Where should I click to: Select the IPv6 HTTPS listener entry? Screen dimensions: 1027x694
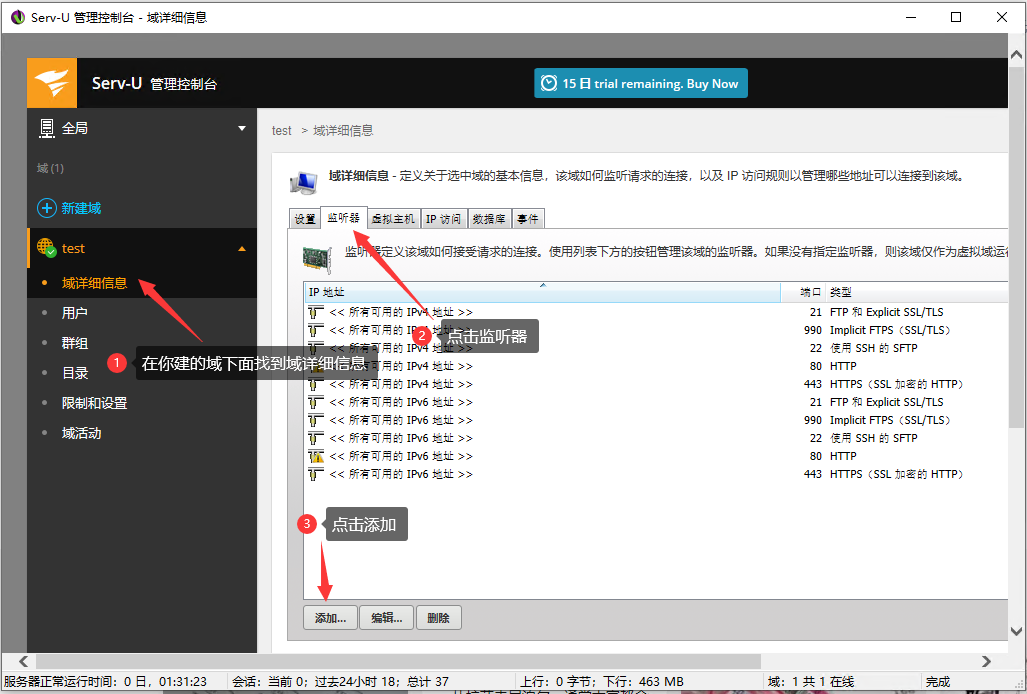[x=500, y=473]
